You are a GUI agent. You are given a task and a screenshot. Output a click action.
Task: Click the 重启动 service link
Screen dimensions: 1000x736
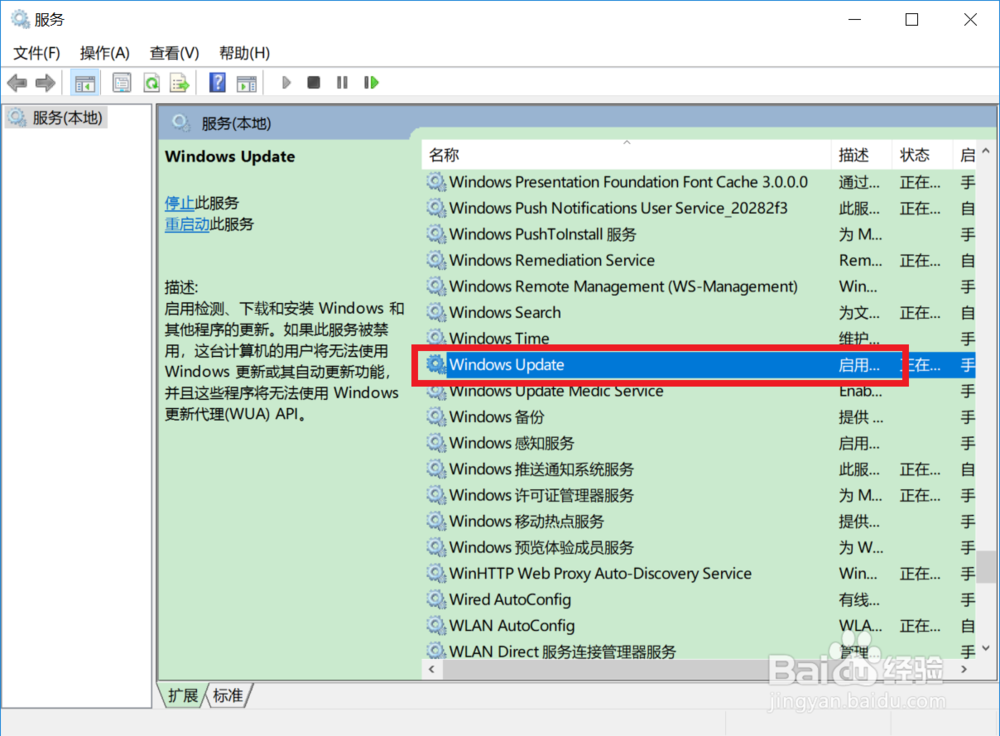[187, 224]
